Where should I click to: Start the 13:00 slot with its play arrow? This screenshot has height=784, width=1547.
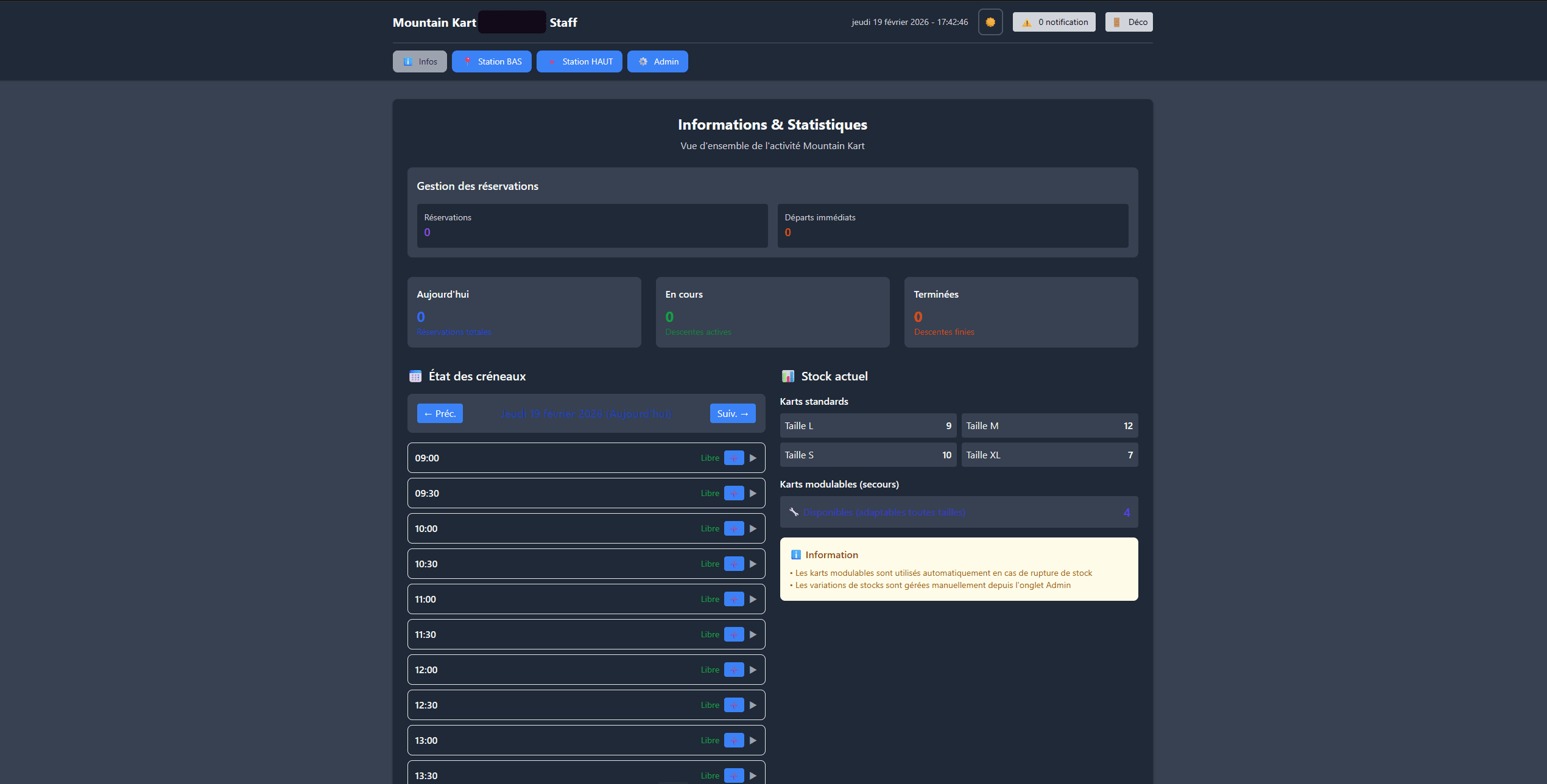click(753, 740)
